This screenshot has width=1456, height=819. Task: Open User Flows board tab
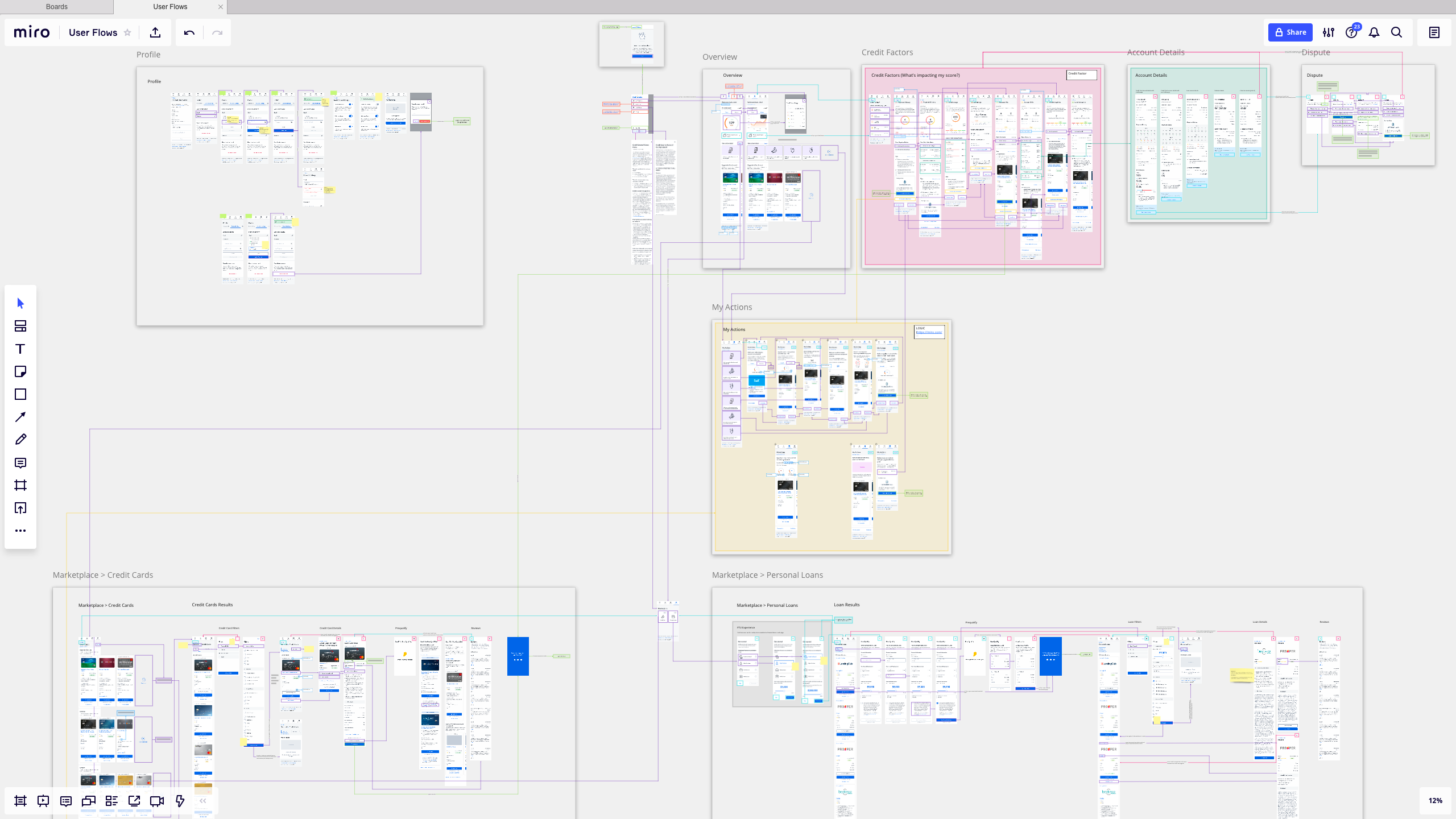(x=170, y=7)
